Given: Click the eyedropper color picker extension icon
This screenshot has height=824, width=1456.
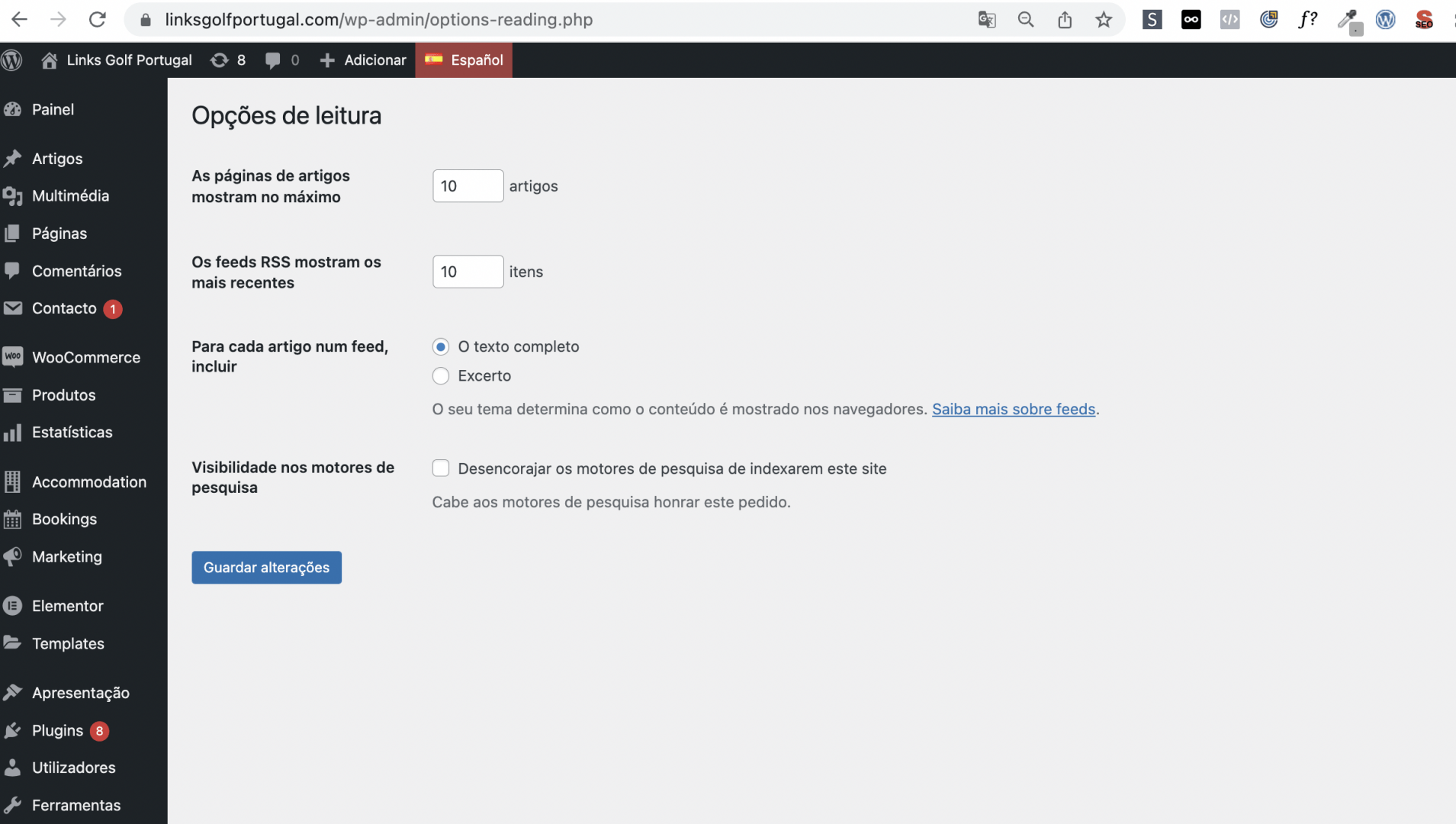Looking at the screenshot, I should coord(1348,21).
